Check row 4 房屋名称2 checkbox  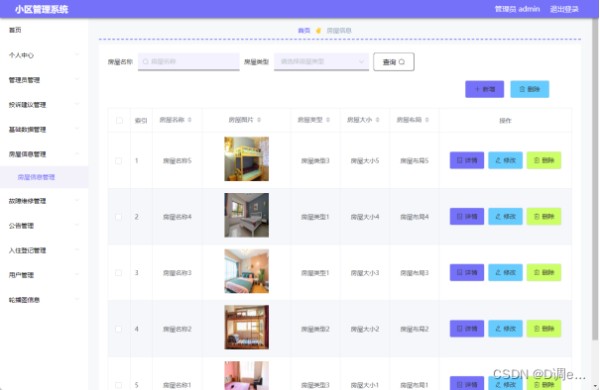point(119,329)
